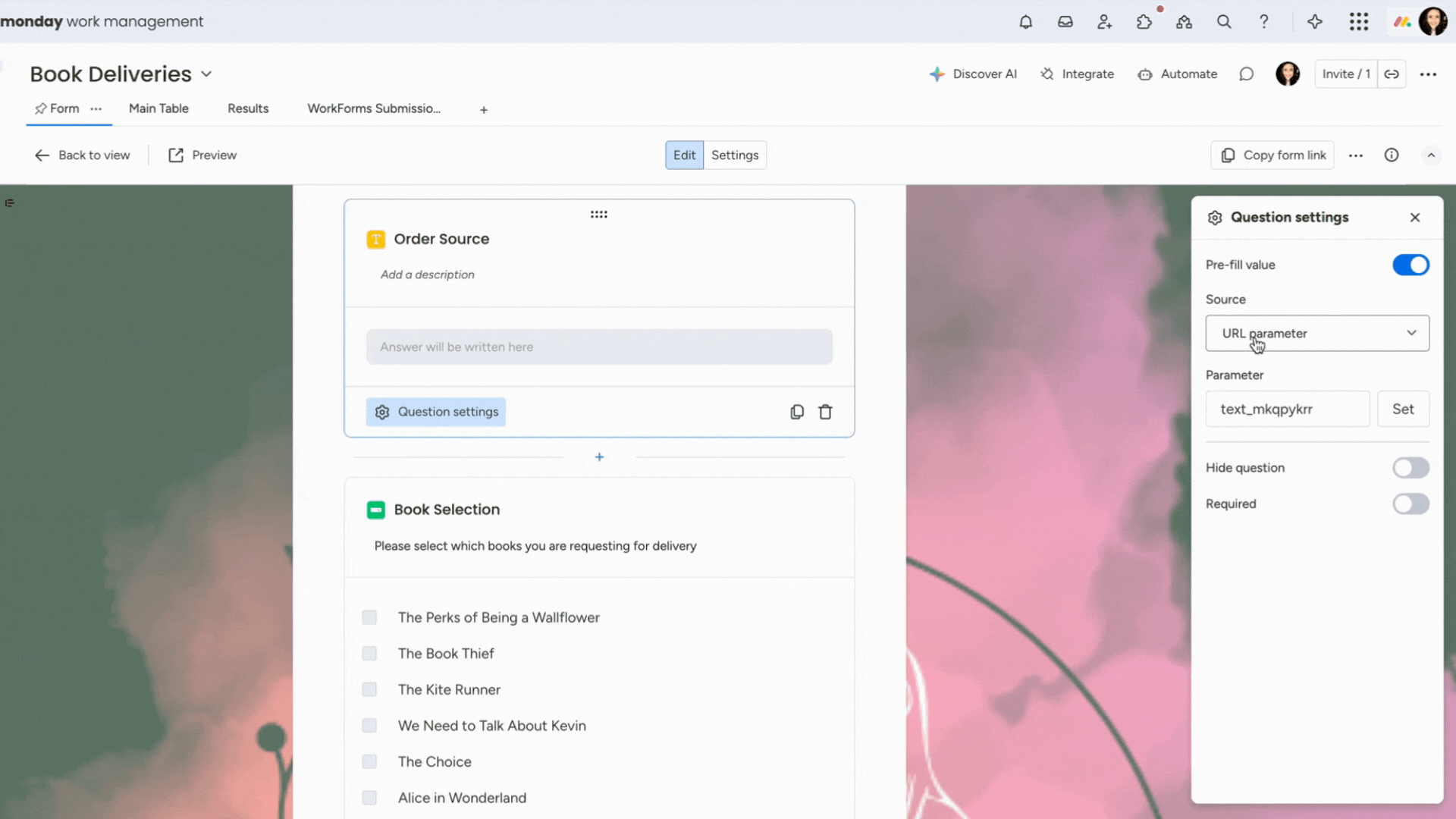
Task: Grab the Order Source drag handle dots
Action: click(599, 215)
